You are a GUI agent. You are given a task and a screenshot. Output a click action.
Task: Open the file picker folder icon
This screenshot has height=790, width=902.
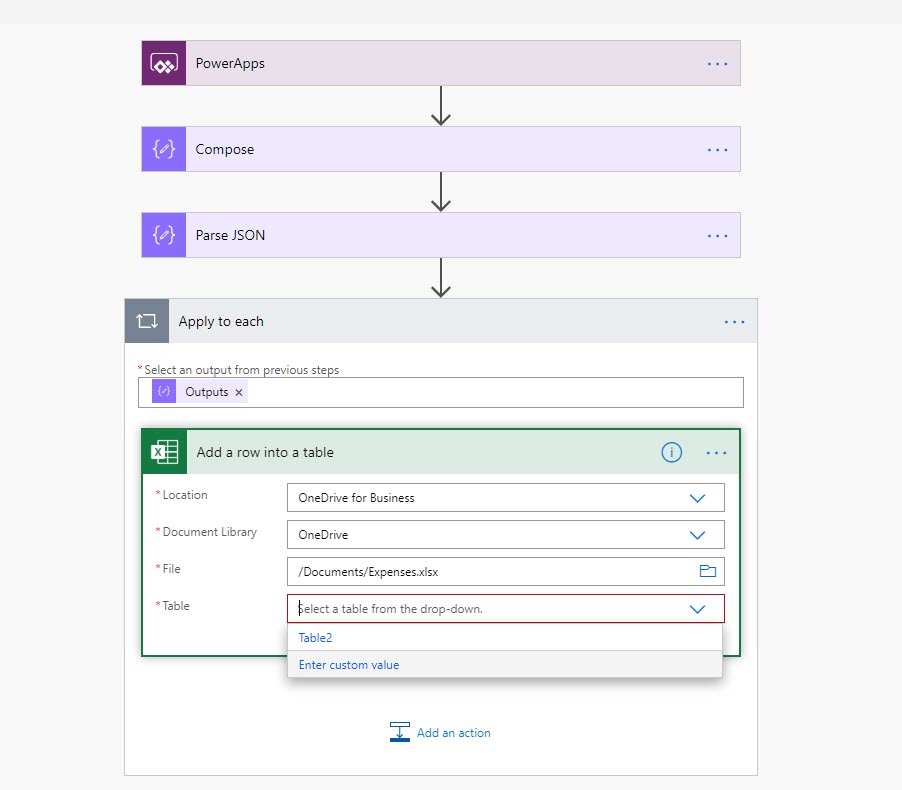pyautogui.click(x=708, y=571)
